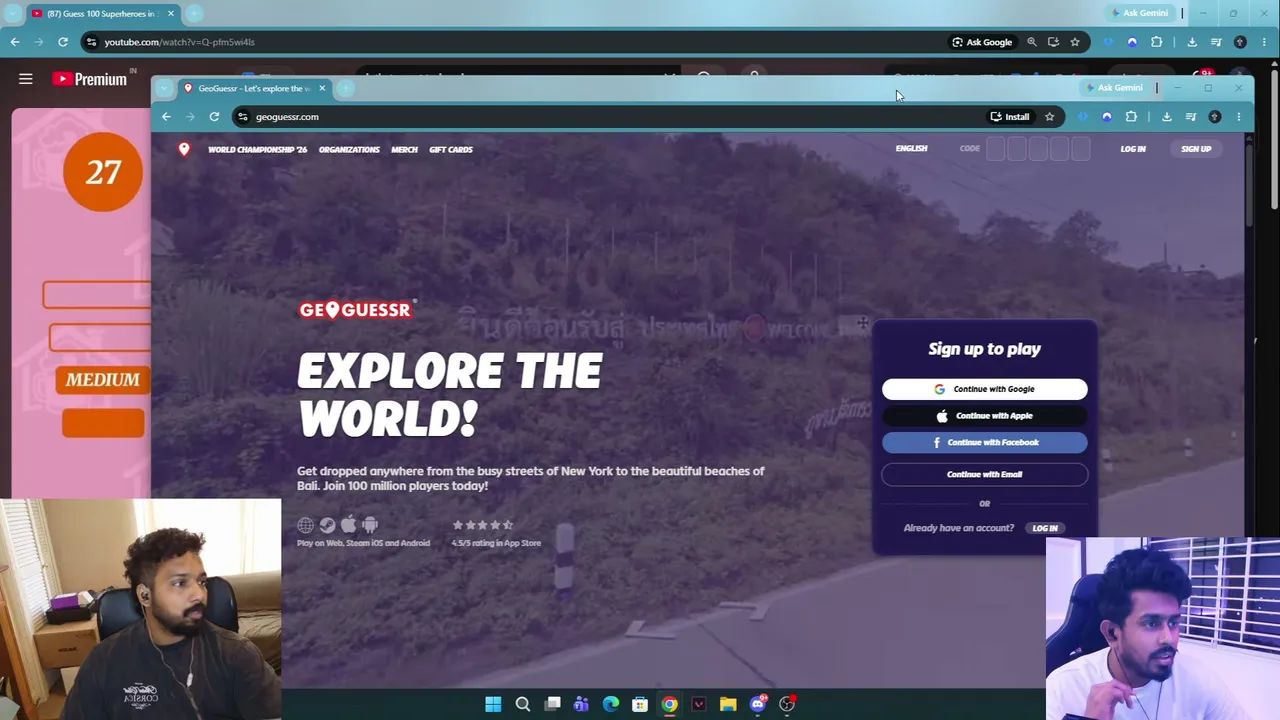Click Sign Up in the GeoGuessr header
Image resolution: width=1280 pixels, height=720 pixels.
1196,149
